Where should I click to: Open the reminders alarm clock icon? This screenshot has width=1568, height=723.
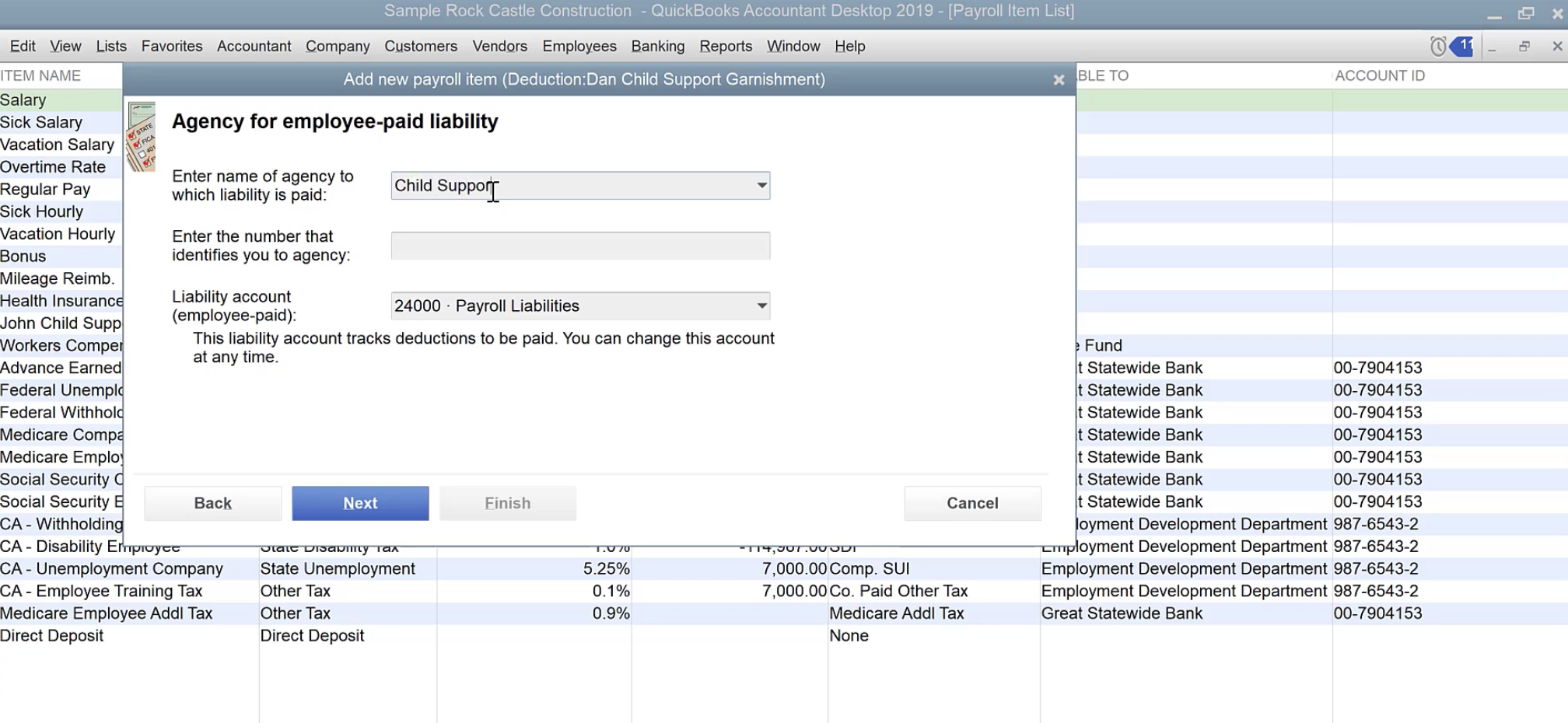1437,47
